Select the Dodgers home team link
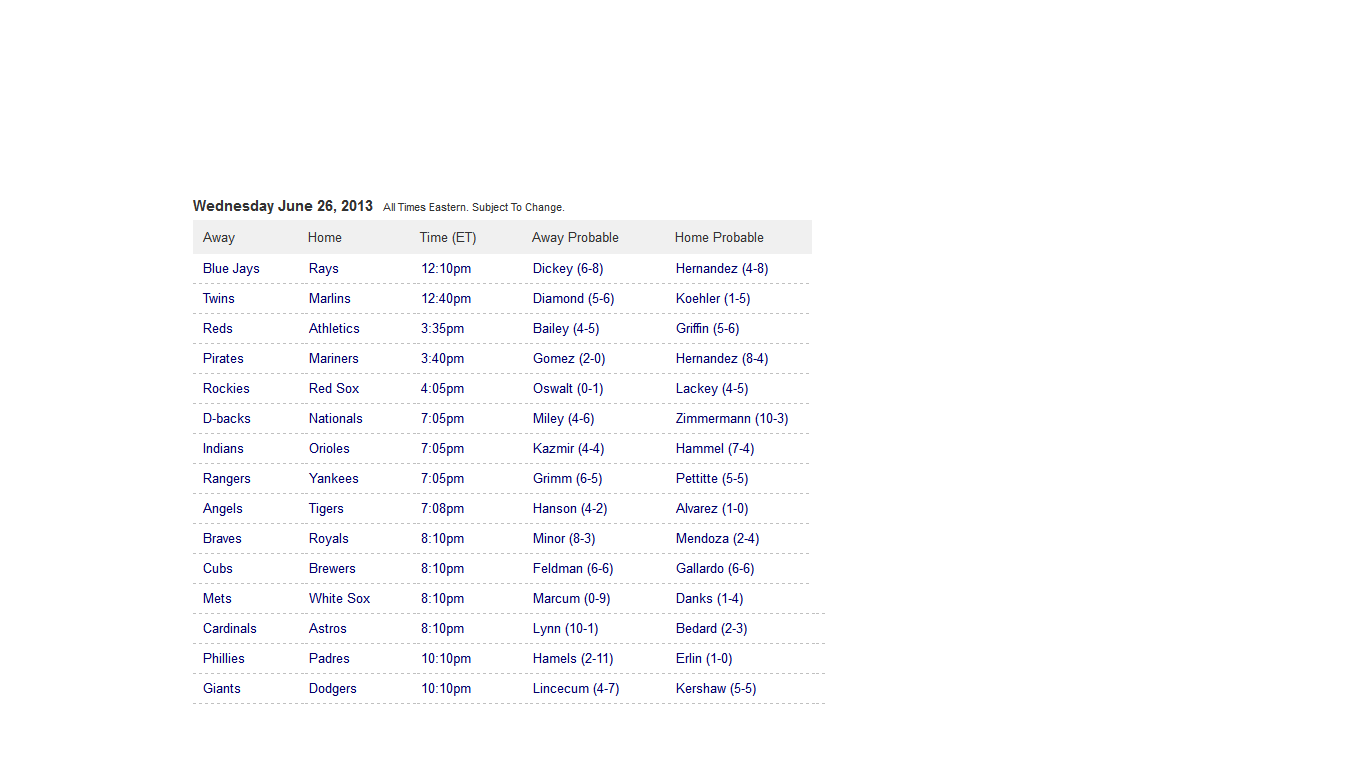Viewport: 1366px width, 768px height. pyautogui.click(x=333, y=688)
